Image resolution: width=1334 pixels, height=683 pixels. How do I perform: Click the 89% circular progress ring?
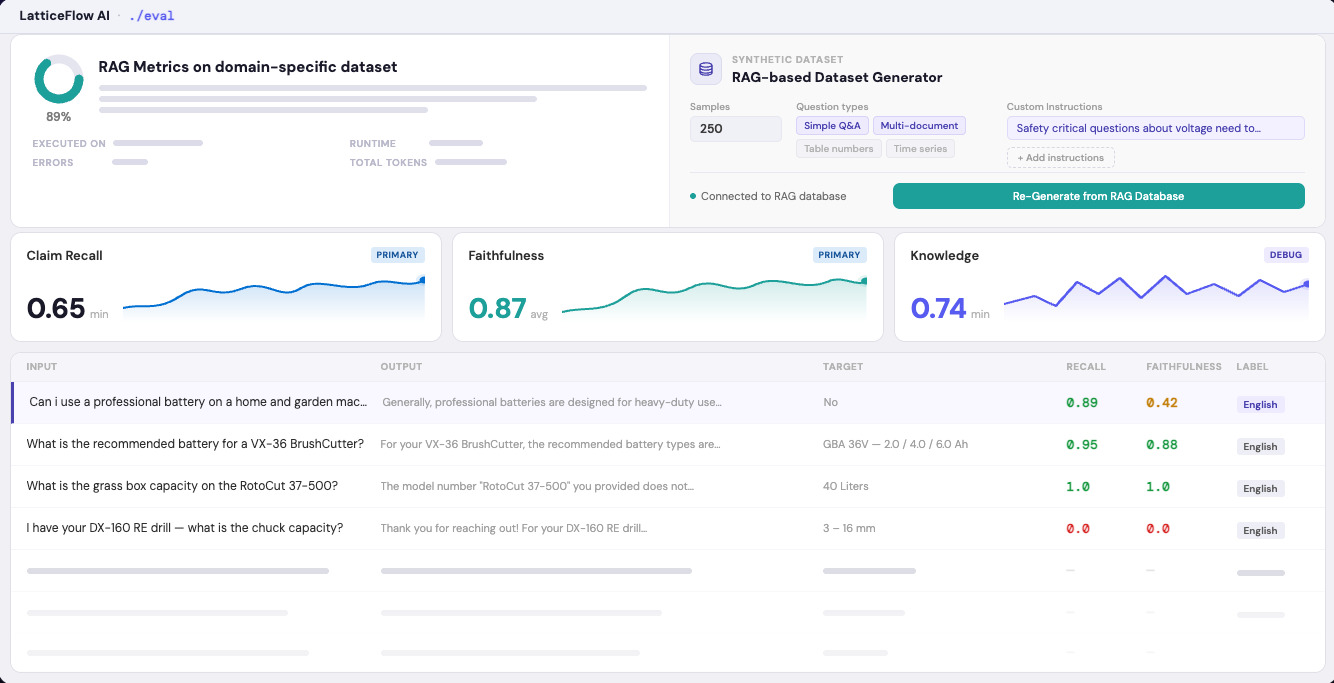click(59, 80)
